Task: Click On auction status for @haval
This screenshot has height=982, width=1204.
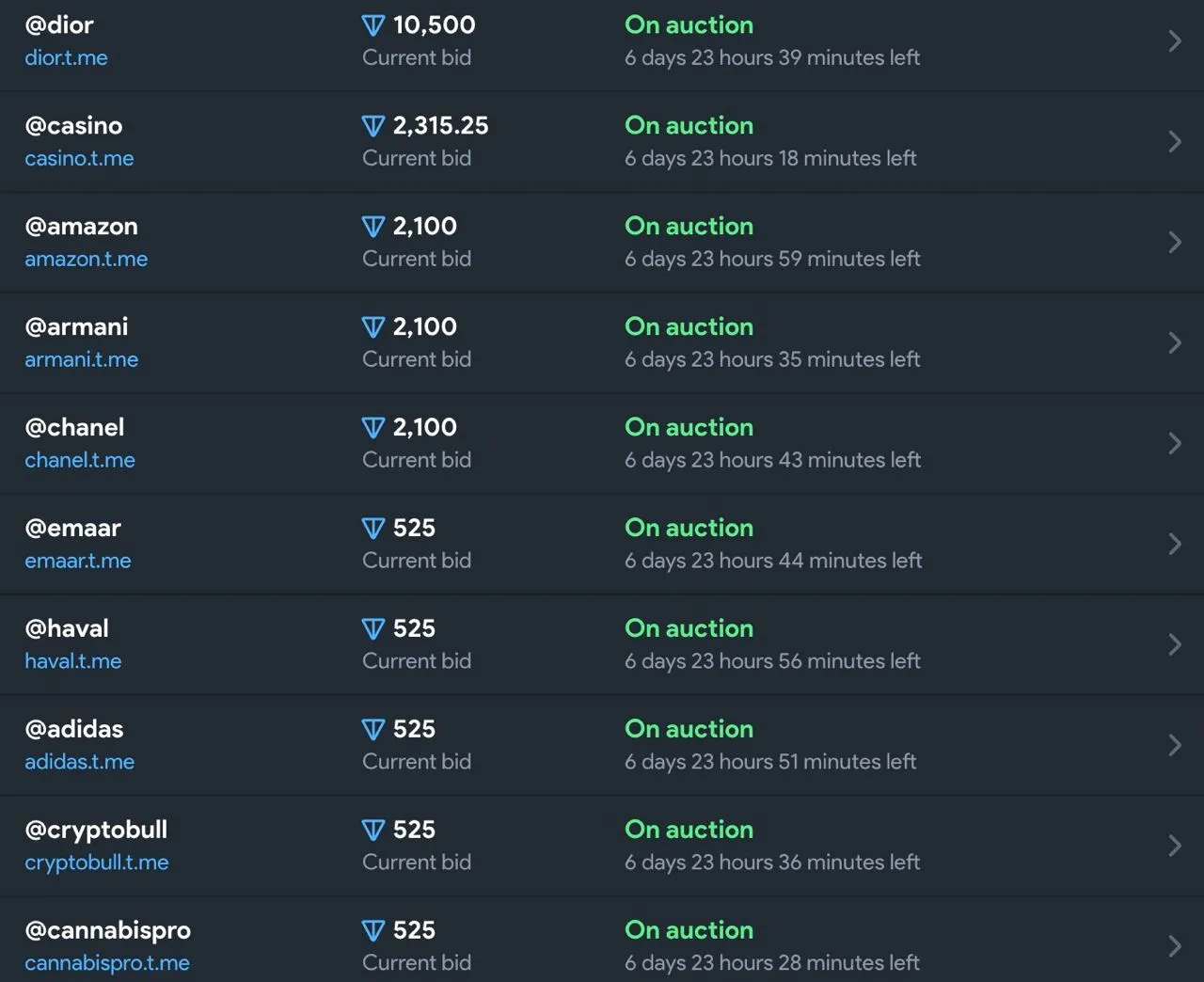Action: click(689, 629)
